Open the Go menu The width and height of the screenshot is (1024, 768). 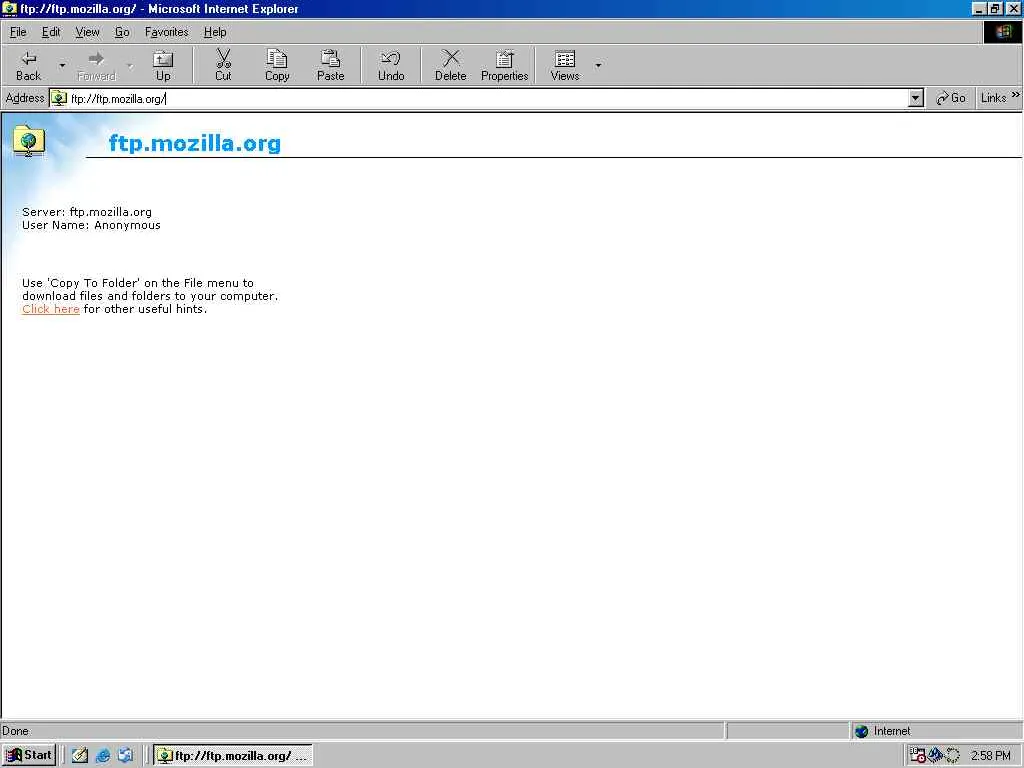pyautogui.click(x=122, y=32)
